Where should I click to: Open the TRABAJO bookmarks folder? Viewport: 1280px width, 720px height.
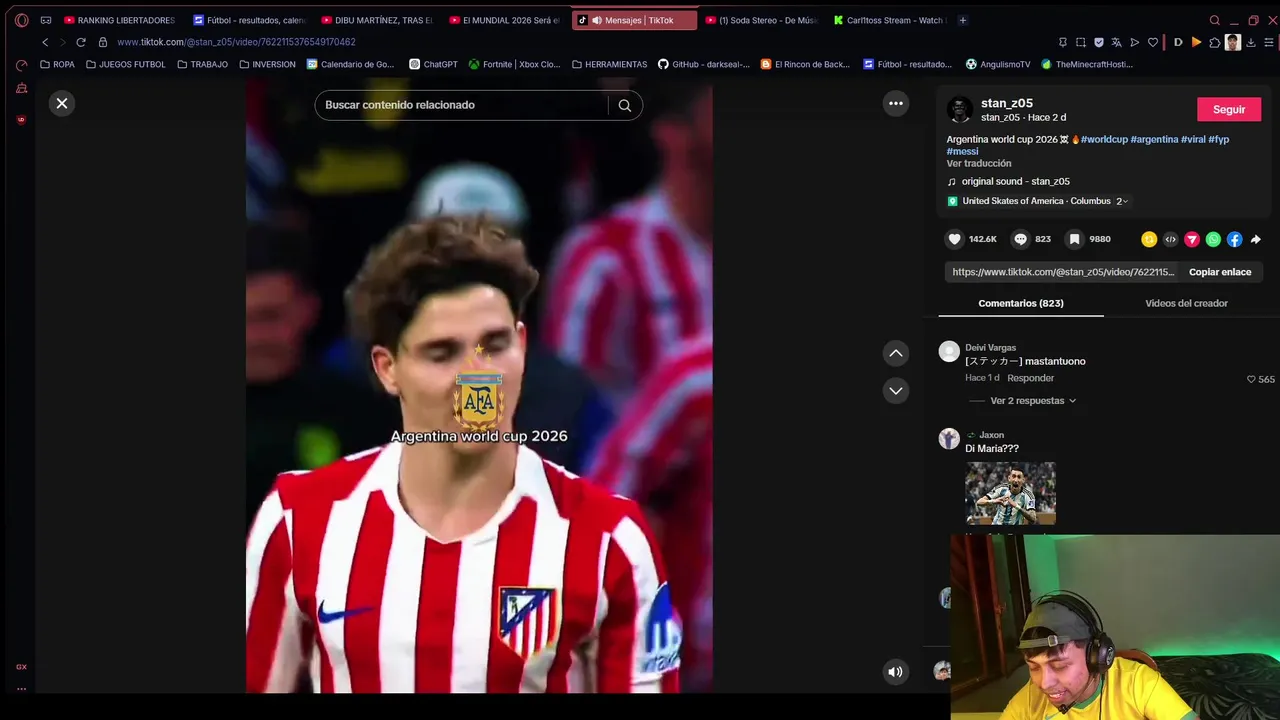(x=202, y=64)
